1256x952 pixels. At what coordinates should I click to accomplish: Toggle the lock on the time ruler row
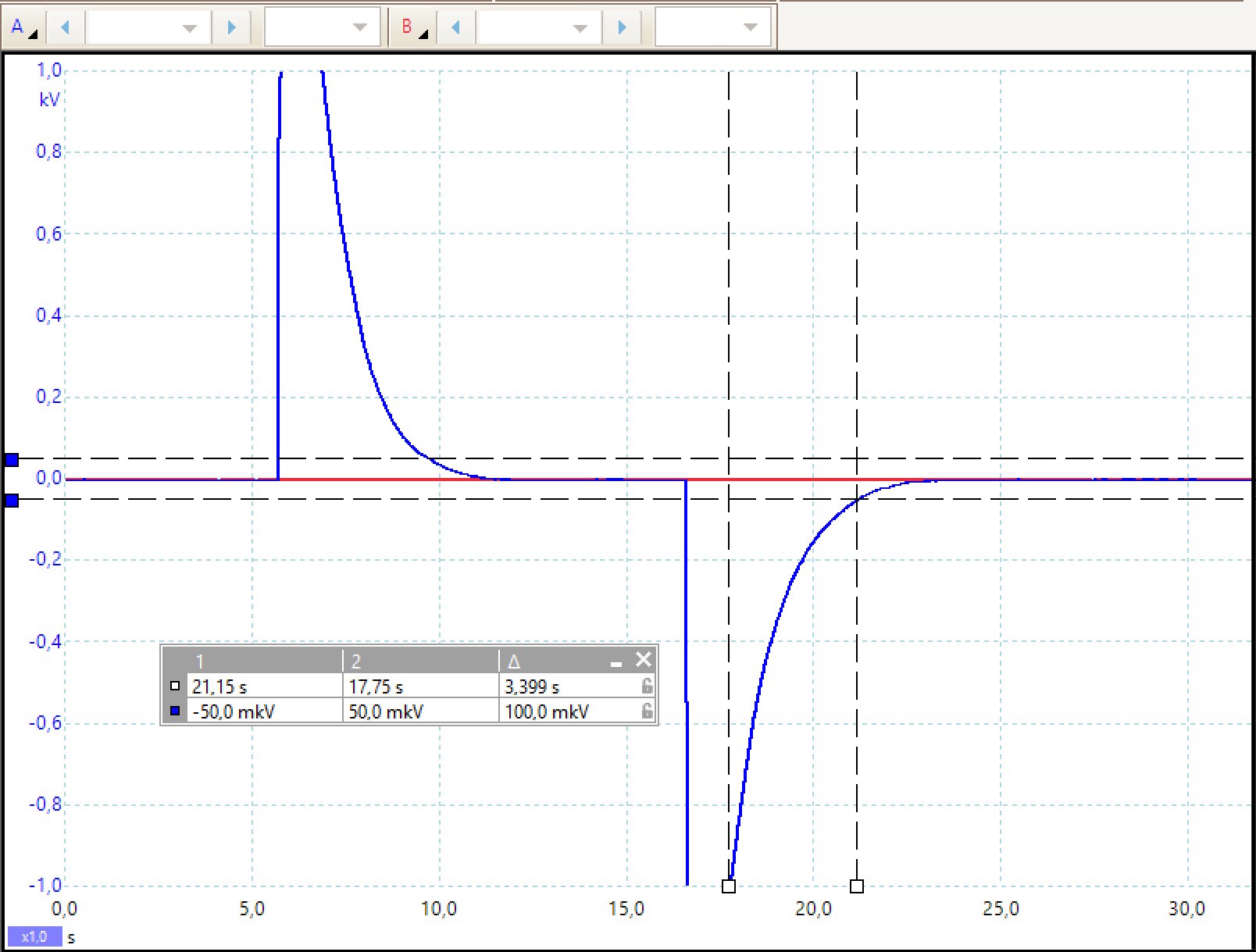tap(647, 686)
